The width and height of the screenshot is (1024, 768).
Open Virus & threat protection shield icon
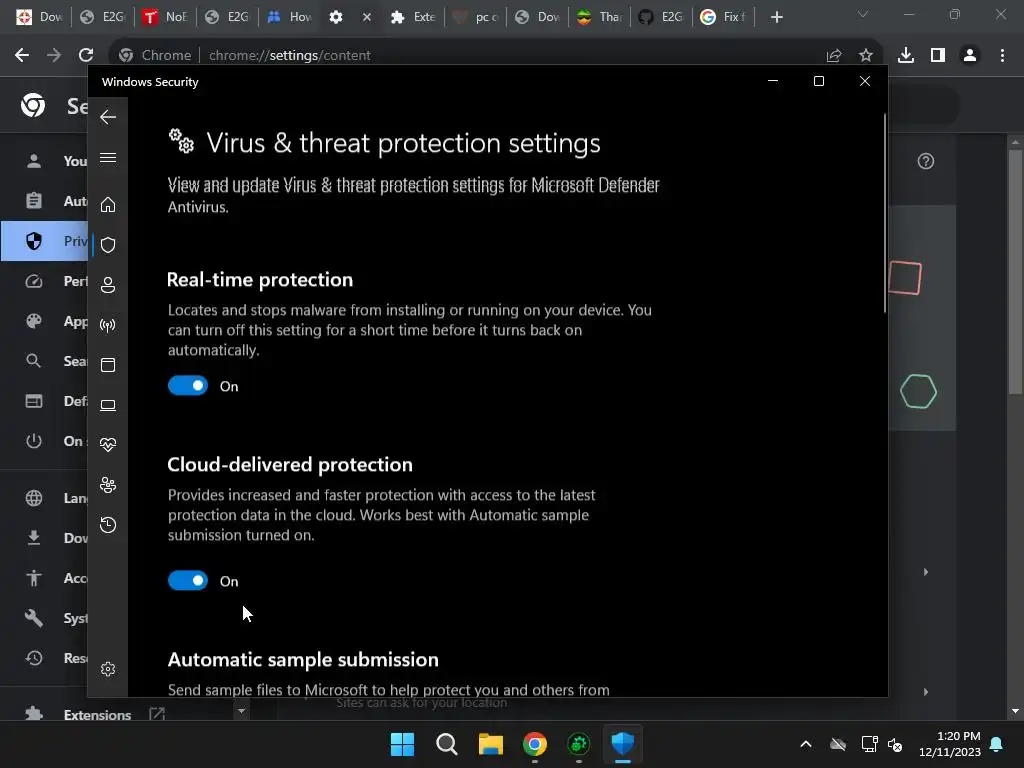(x=108, y=245)
